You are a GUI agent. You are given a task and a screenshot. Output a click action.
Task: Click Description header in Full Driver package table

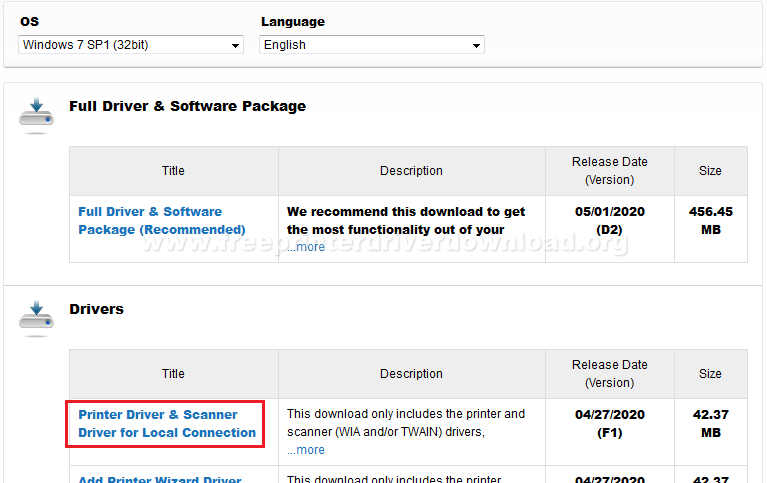coord(411,171)
